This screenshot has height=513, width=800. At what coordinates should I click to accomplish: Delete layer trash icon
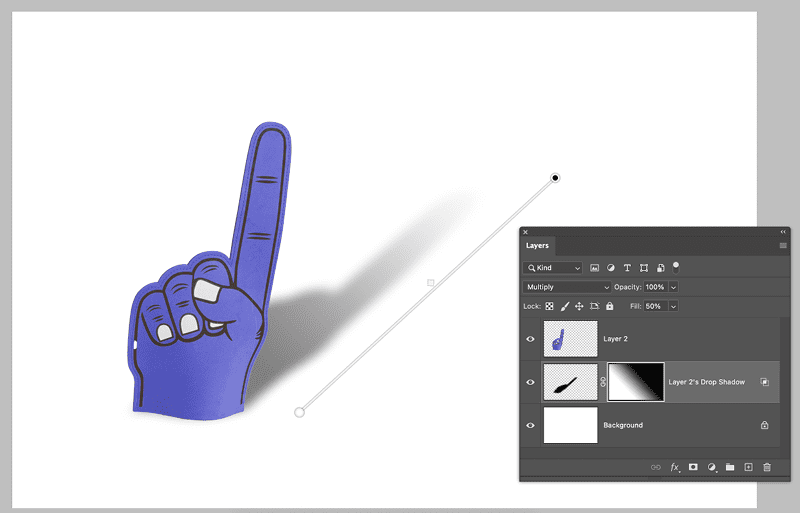click(x=767, y=467)
